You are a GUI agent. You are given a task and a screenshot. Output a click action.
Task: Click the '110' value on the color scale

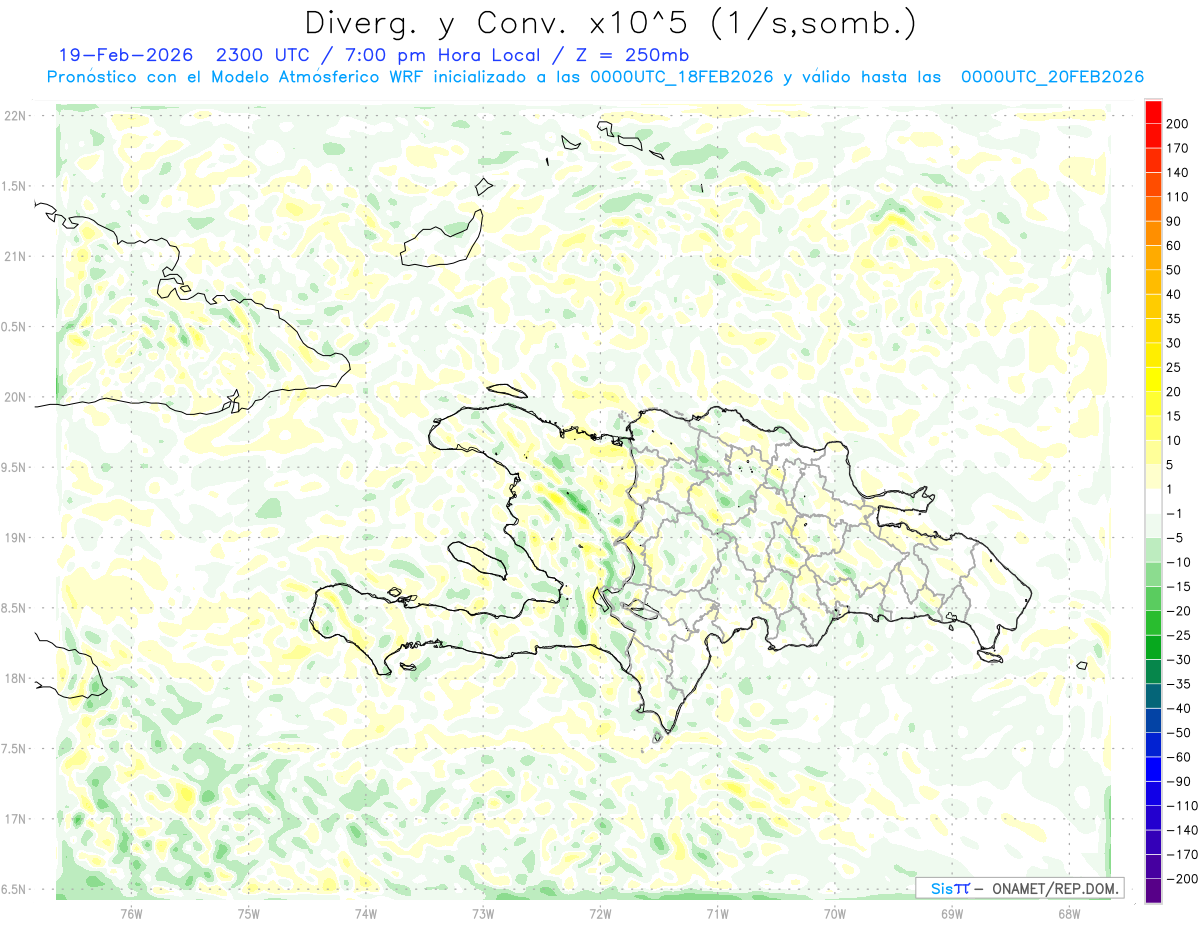coord(1177,197)
